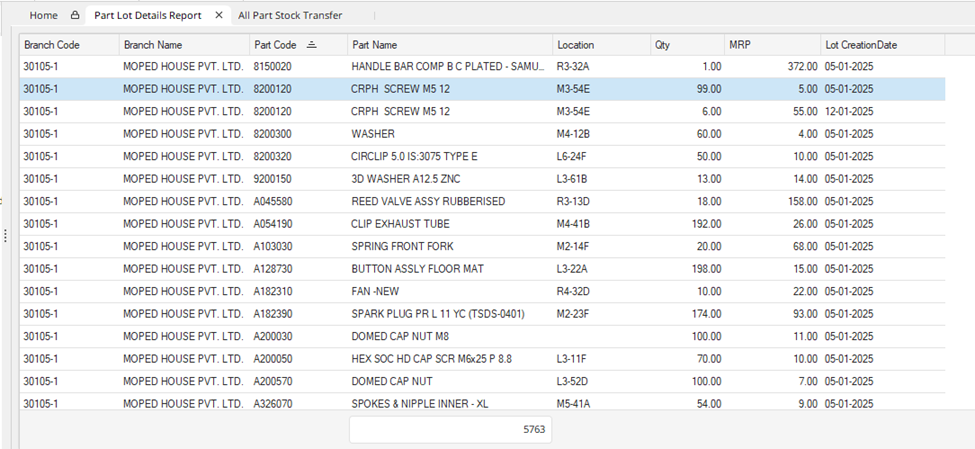Click the 12-01-2025 lot creation date cell
The image size is (975, 449).
coord(849,111)
